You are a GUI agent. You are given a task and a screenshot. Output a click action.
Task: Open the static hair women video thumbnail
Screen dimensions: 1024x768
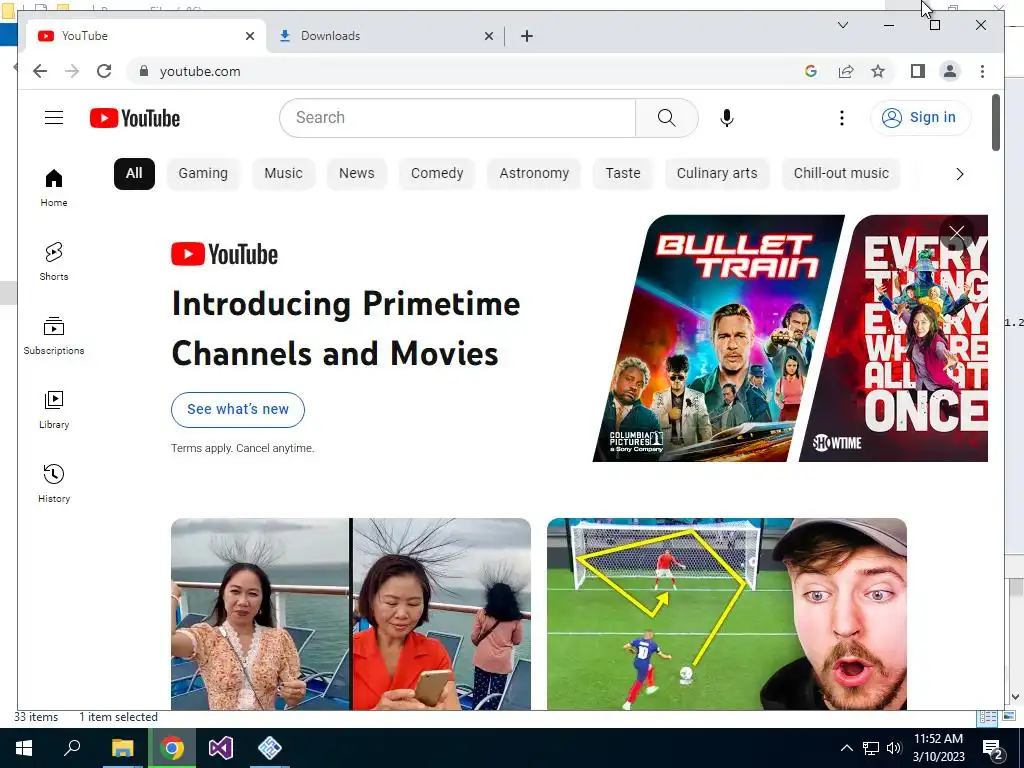(x=351, y=614)
